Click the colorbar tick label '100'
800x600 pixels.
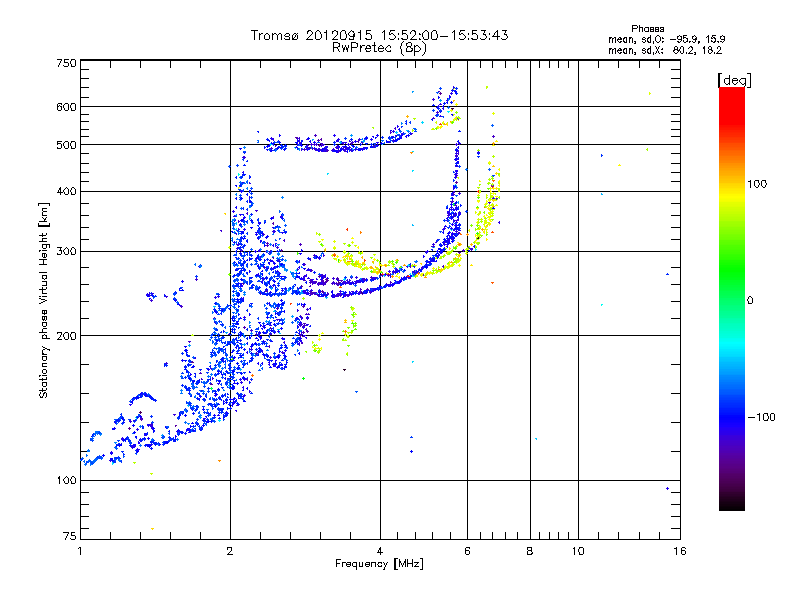click(x=757, y=184)
